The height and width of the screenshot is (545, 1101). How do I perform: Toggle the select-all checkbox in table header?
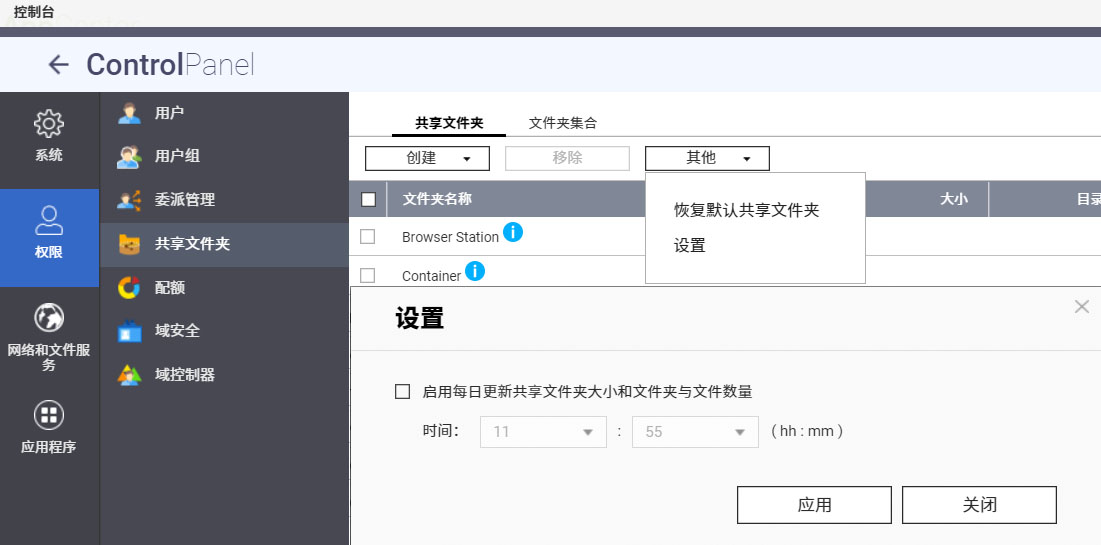point(368,199)
